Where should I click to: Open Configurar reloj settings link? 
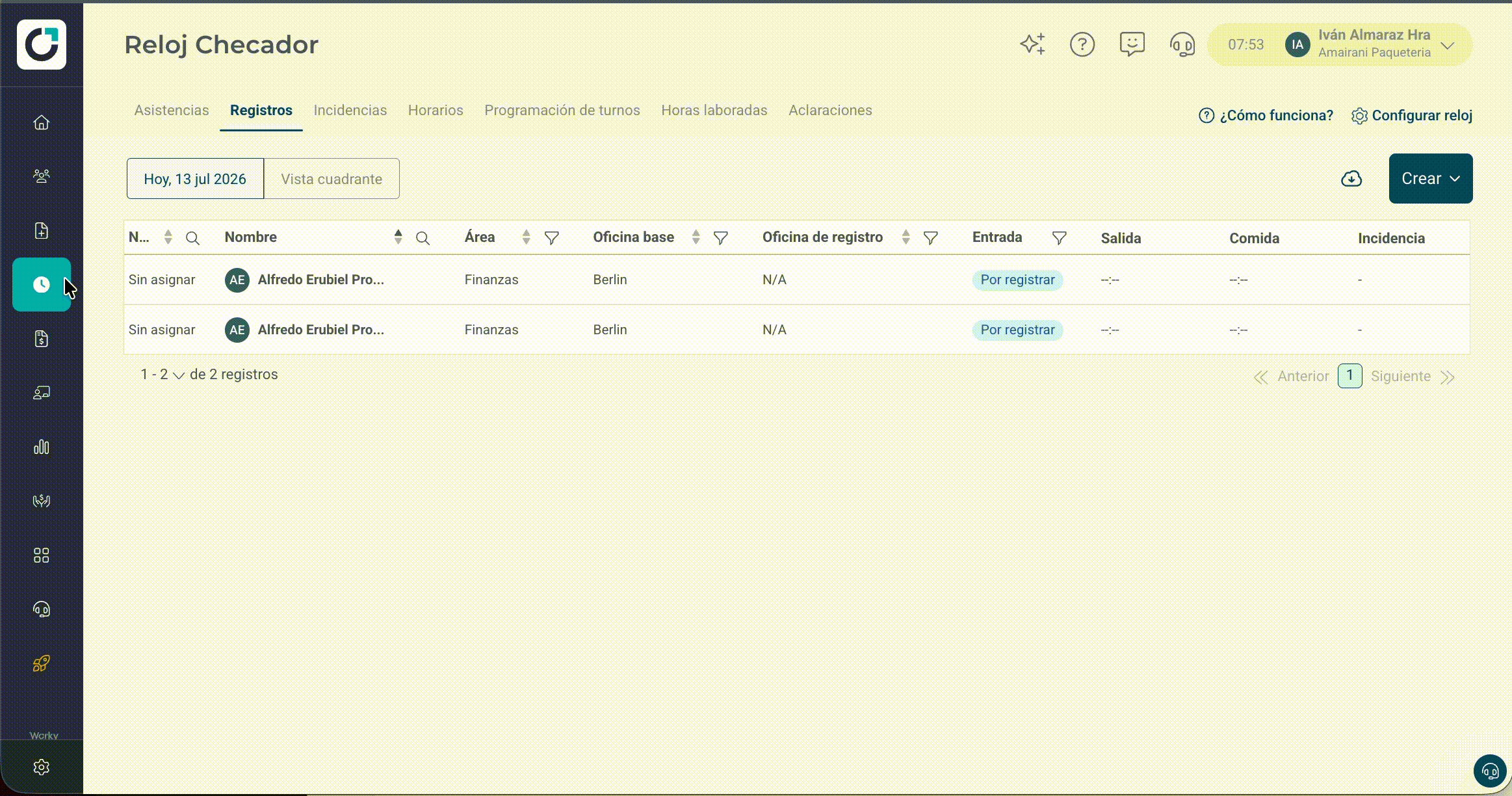tap(1412, 115)
